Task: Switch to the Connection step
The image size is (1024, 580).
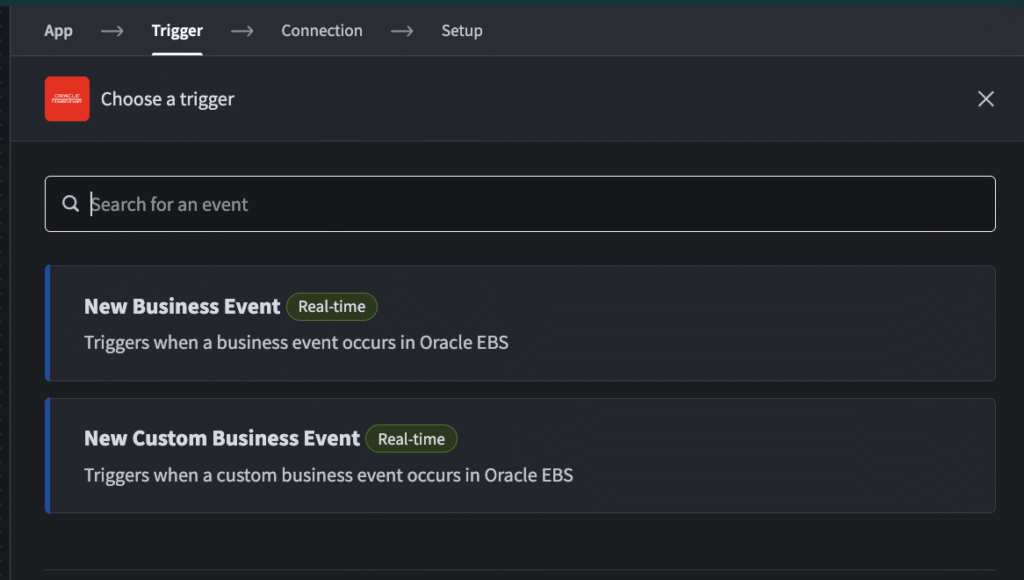Action: pos(321,31)
